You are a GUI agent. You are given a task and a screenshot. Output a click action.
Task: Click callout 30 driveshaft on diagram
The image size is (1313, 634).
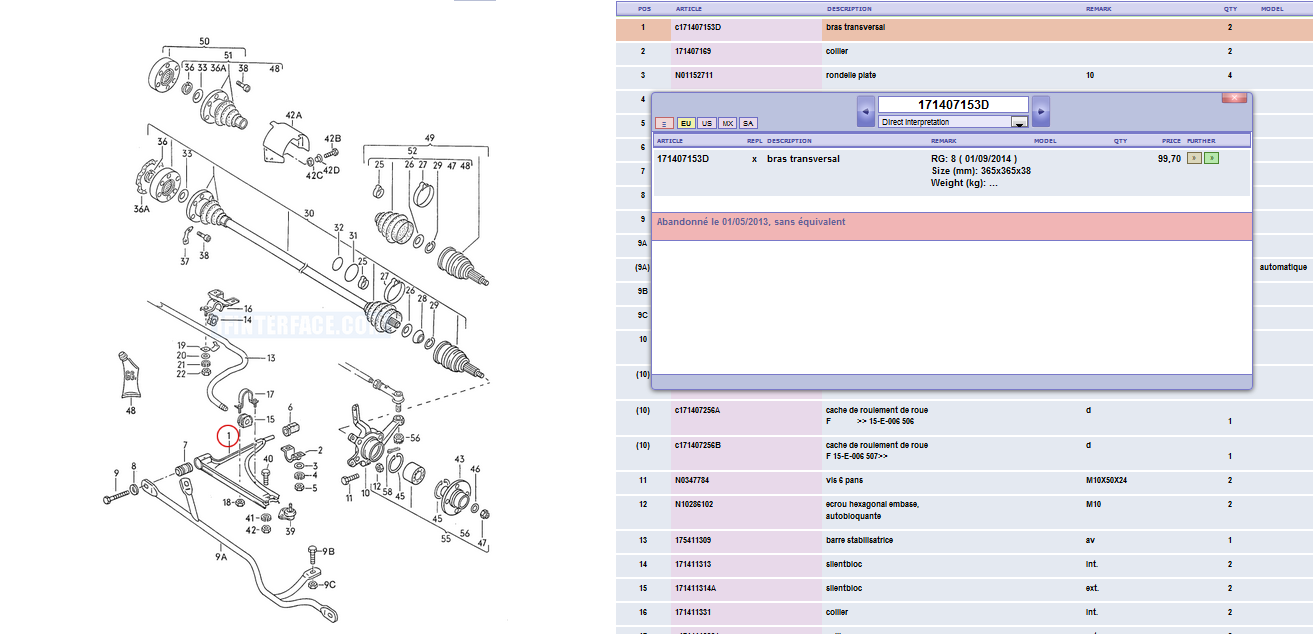309,213
